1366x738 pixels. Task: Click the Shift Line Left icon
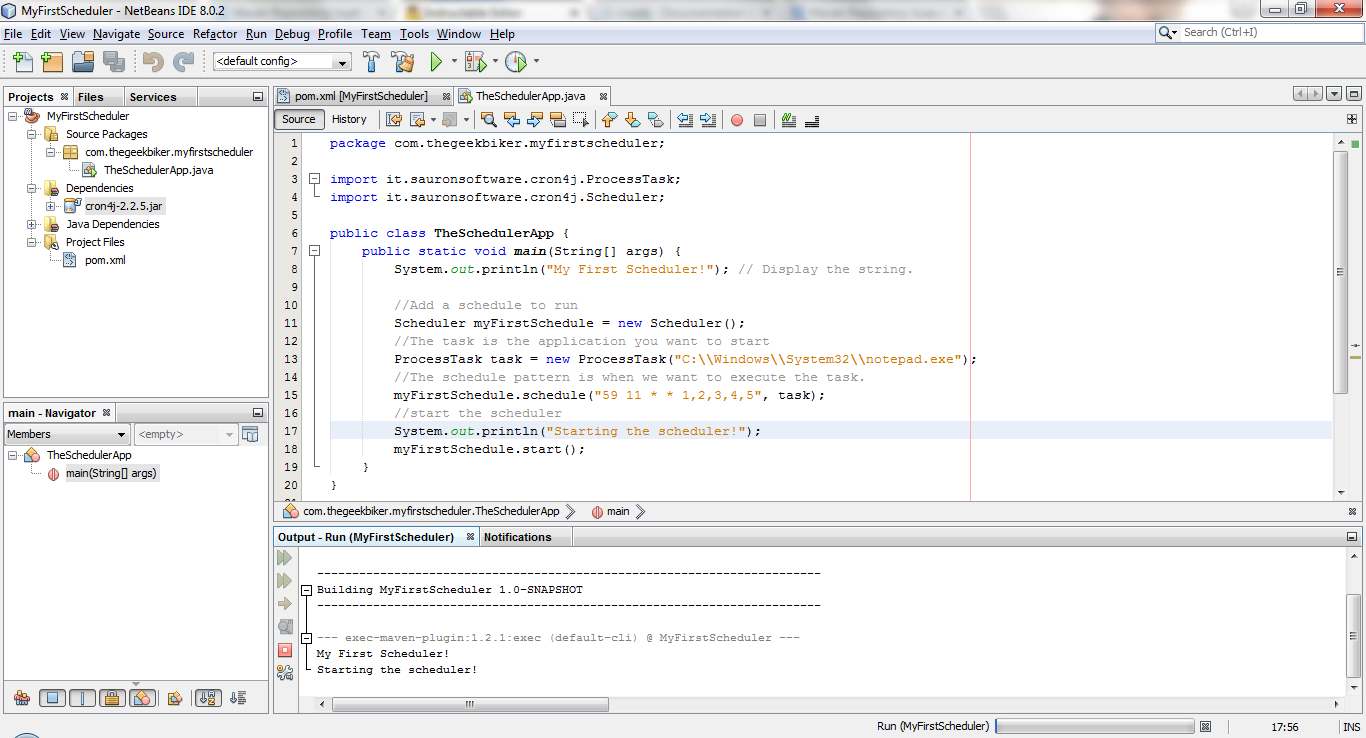(x=685, y=120)
